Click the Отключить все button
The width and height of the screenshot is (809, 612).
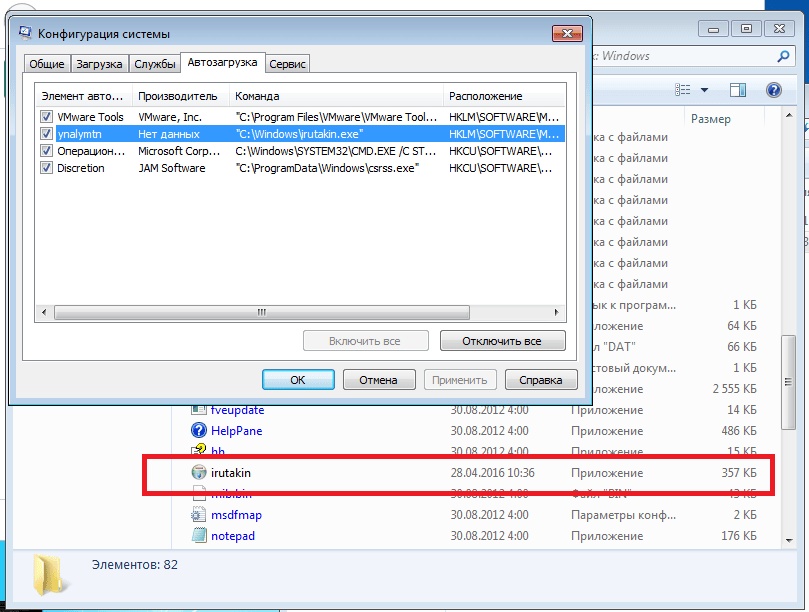coord(503,341)
